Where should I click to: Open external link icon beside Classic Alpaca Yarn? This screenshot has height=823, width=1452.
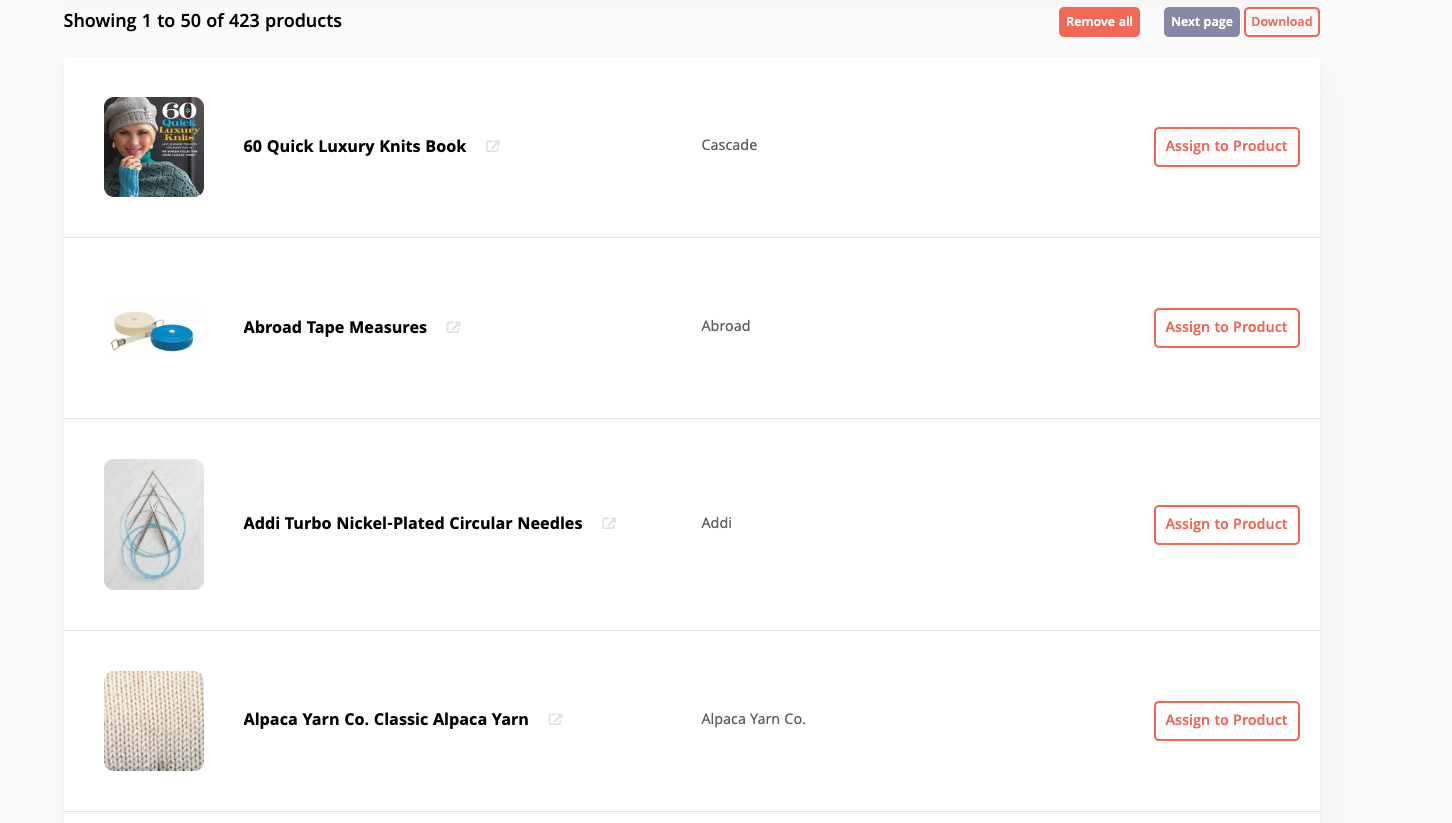(555, 719)
